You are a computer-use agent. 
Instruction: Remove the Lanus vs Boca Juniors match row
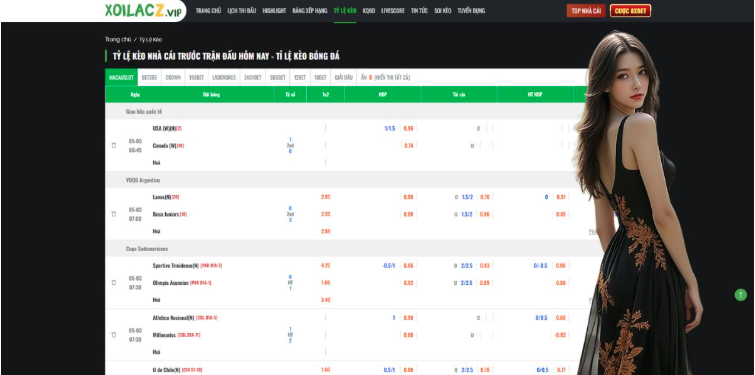(114, 214)
